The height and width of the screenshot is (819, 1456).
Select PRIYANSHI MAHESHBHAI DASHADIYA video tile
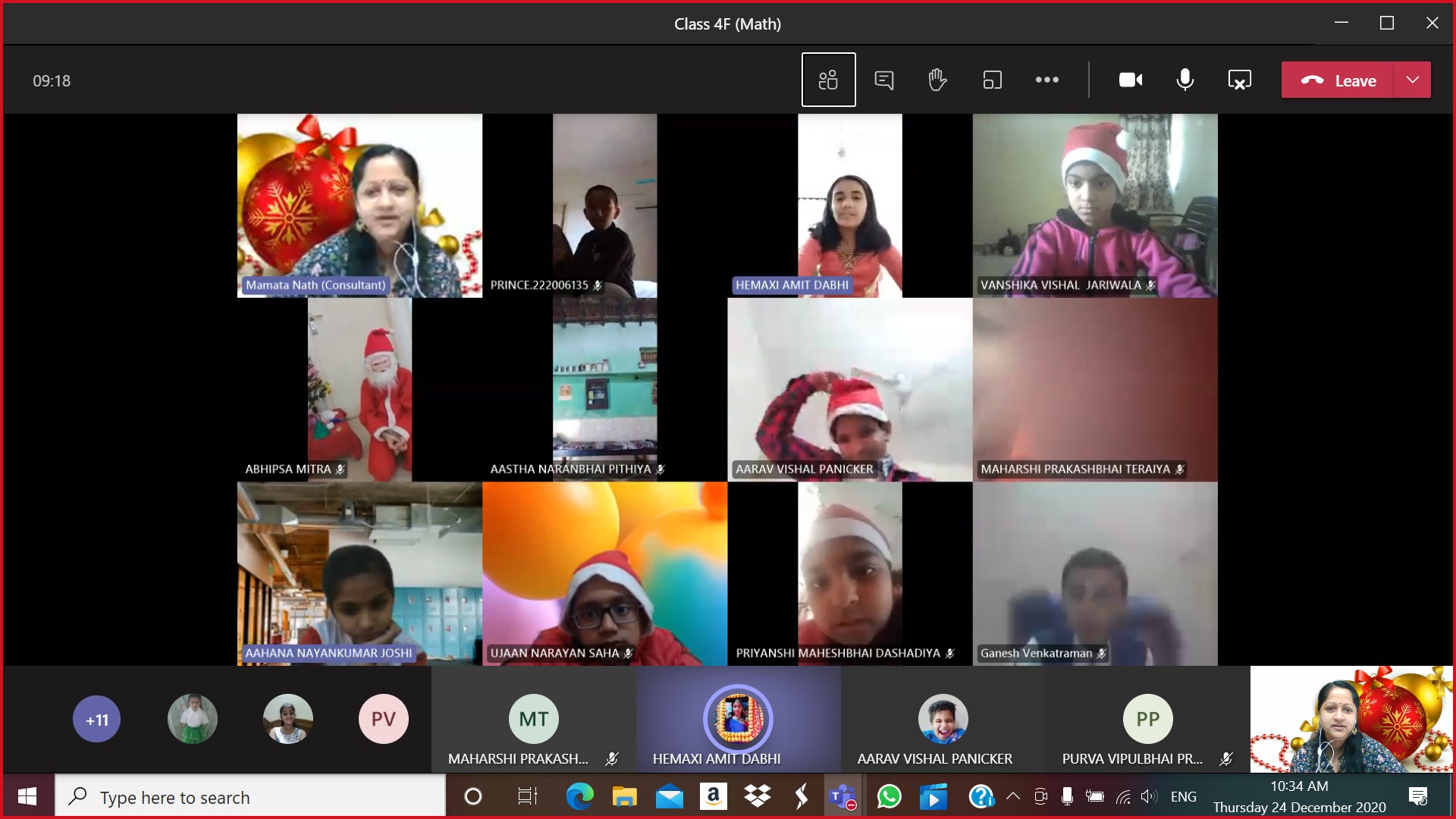(x=849, y=574)
